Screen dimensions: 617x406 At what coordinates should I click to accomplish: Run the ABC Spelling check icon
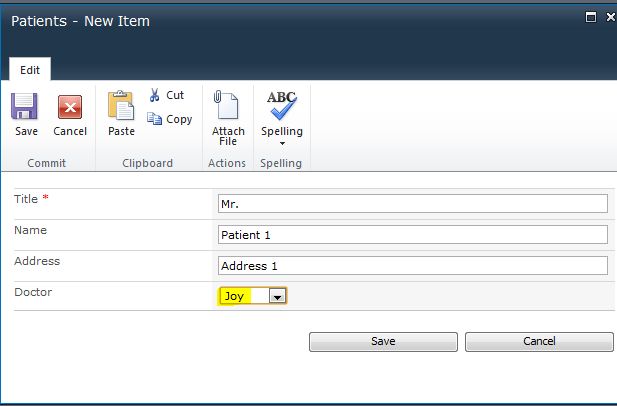(x=282, y=105)
